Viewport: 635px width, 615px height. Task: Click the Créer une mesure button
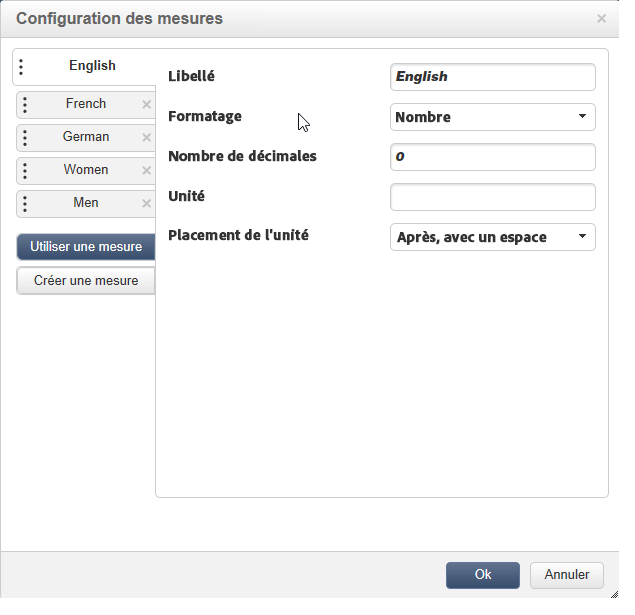coord(86,281)
